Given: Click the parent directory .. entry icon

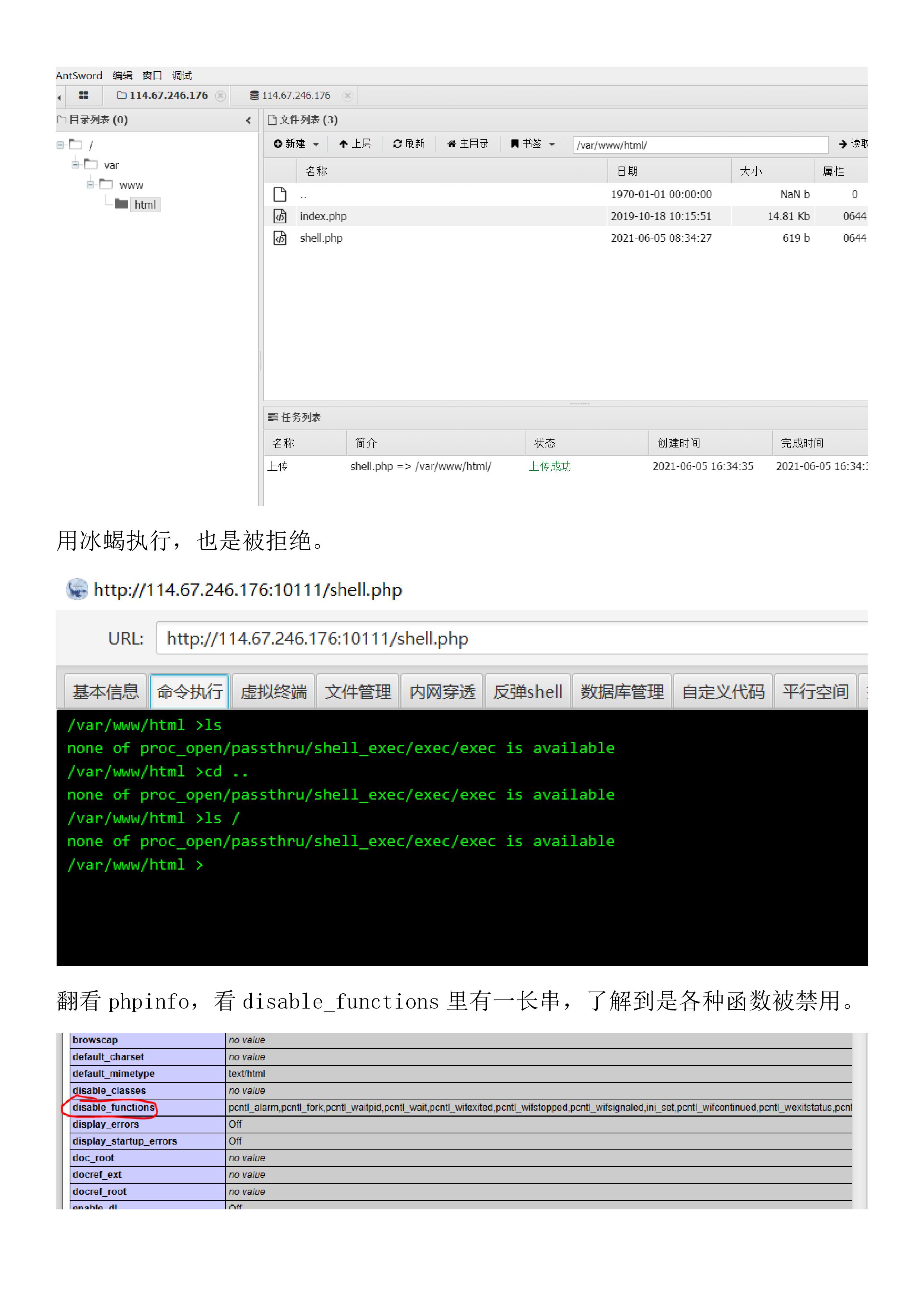Looking at the screenshot, I should (x=280, y=195).
